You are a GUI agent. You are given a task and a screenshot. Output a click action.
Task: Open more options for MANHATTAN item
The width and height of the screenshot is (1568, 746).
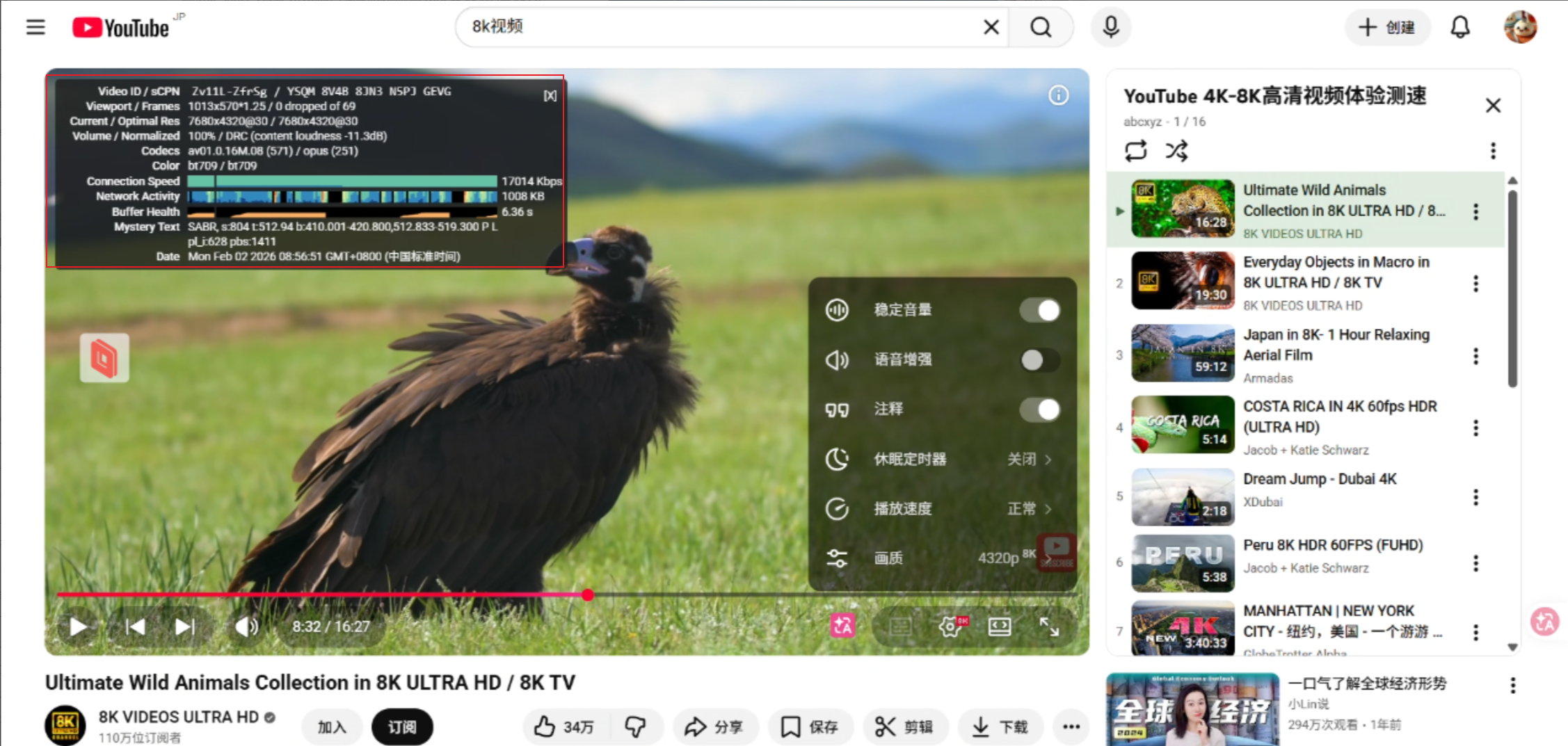pyautogui.click(x=1475, y=631)
